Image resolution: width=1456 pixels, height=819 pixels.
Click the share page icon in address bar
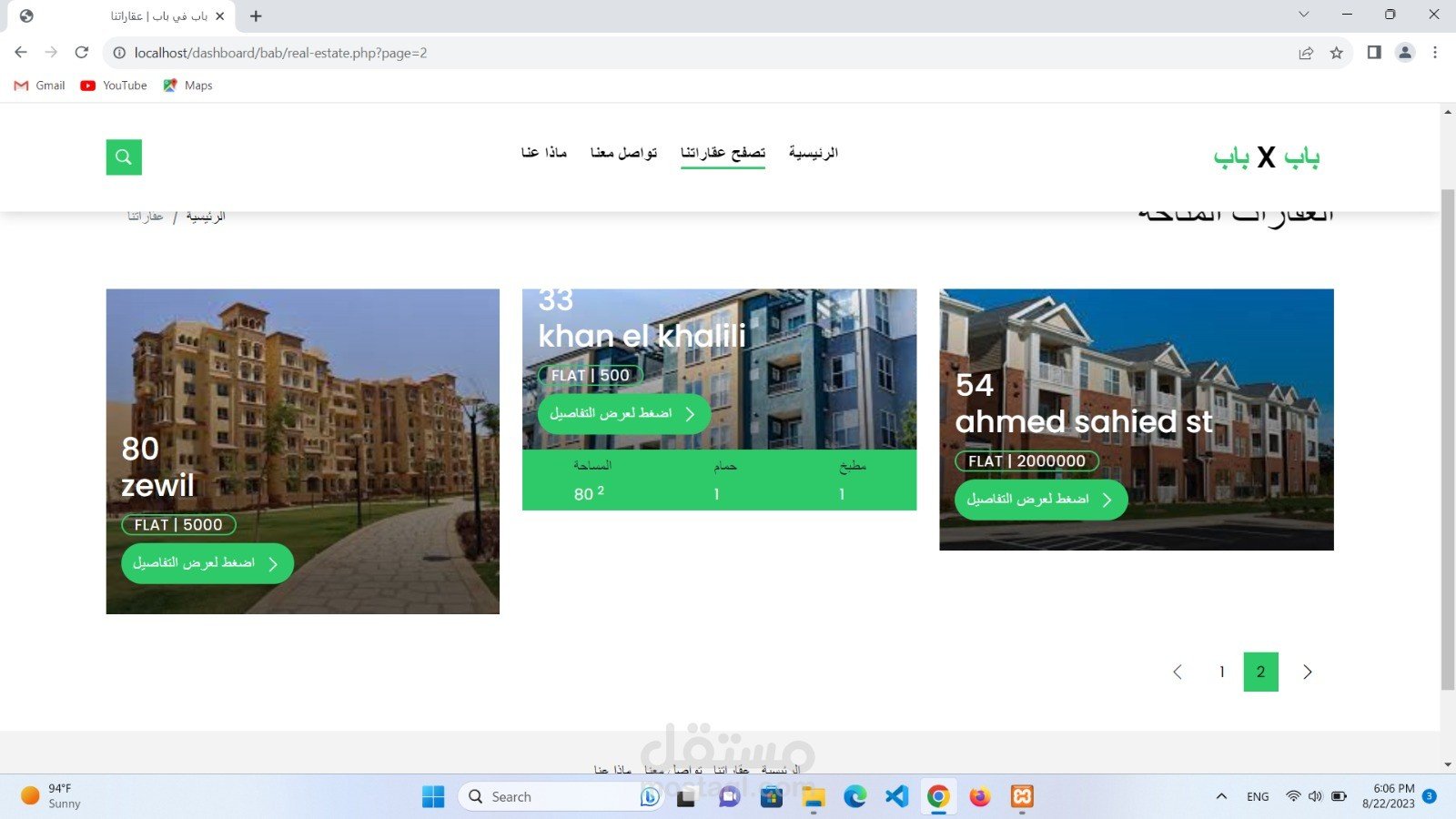[x=1306, y=53]
